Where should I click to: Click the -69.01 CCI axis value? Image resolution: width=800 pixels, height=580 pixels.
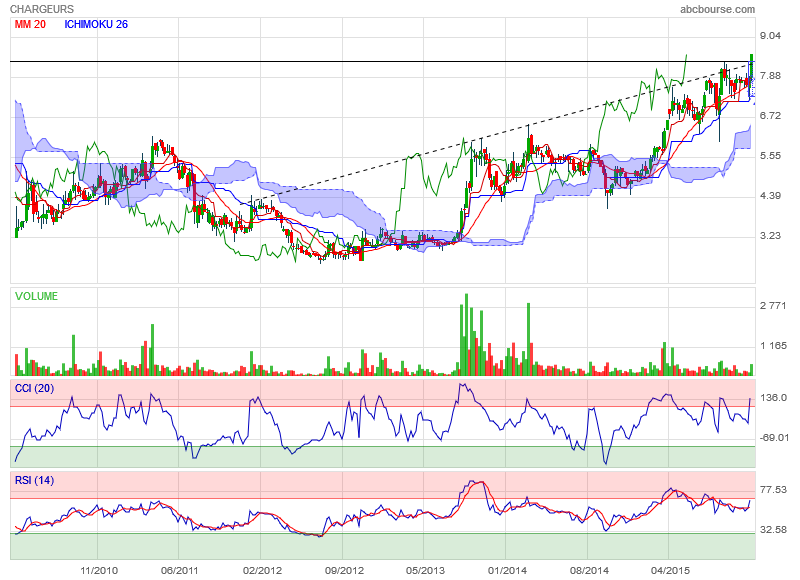tap(774, 437)
